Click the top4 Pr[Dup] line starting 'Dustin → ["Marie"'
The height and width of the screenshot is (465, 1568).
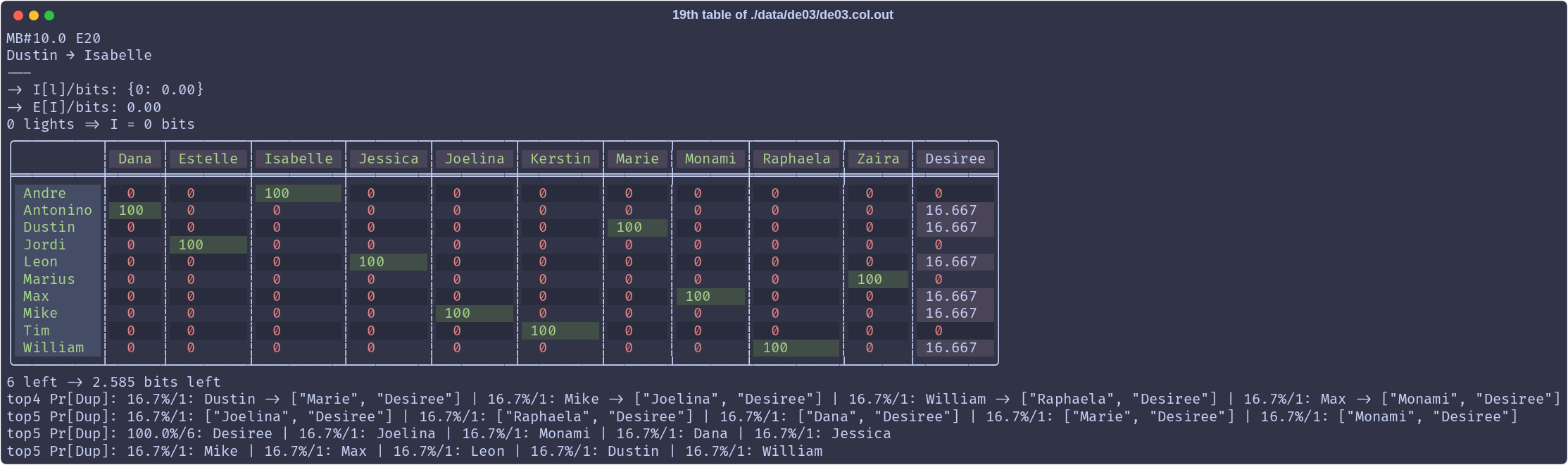point(784,399)
